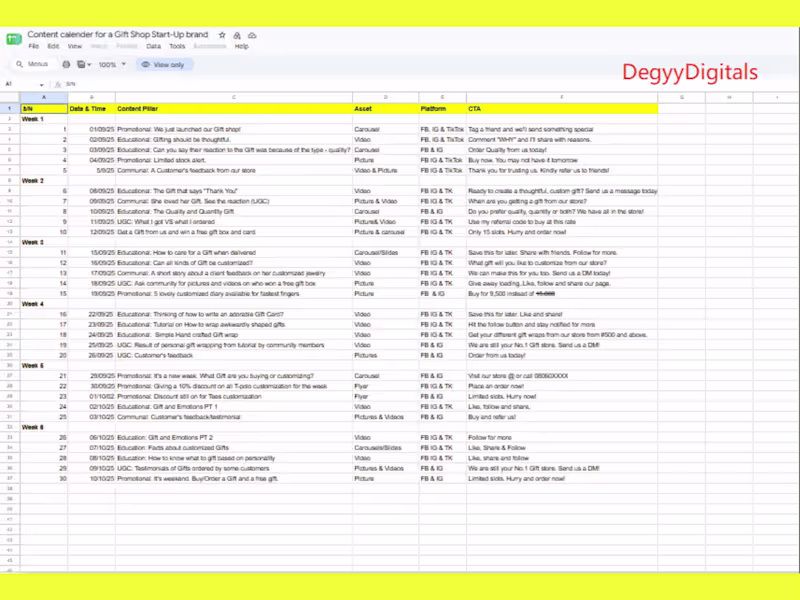Select the CTA header cell

click(x=562, y=109)
